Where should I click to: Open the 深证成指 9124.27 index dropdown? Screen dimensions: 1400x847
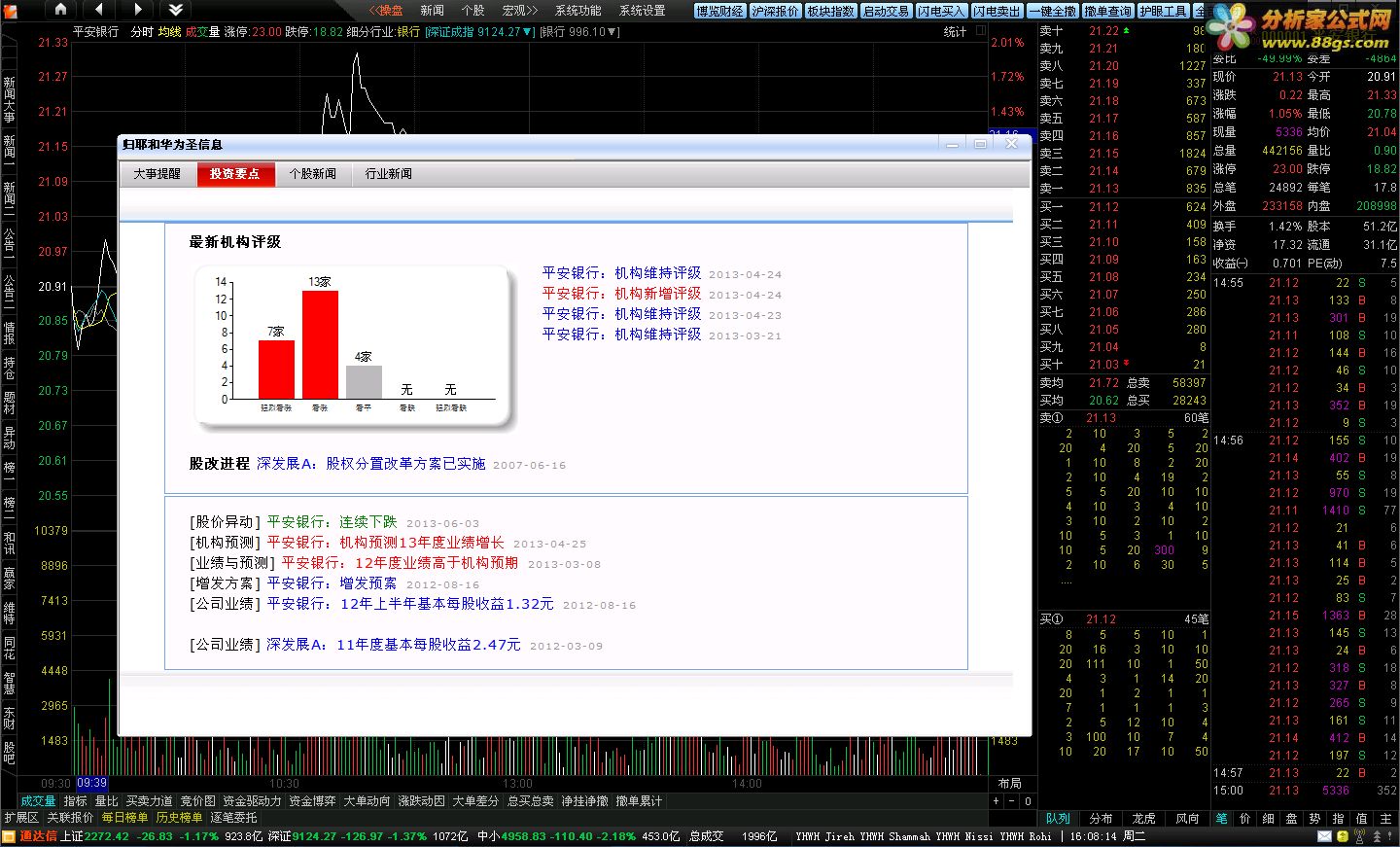480,32
